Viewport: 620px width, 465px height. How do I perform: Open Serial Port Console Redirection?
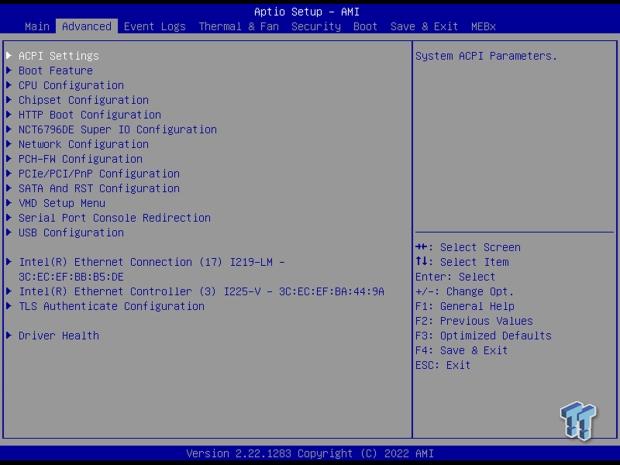pos(114,217)
